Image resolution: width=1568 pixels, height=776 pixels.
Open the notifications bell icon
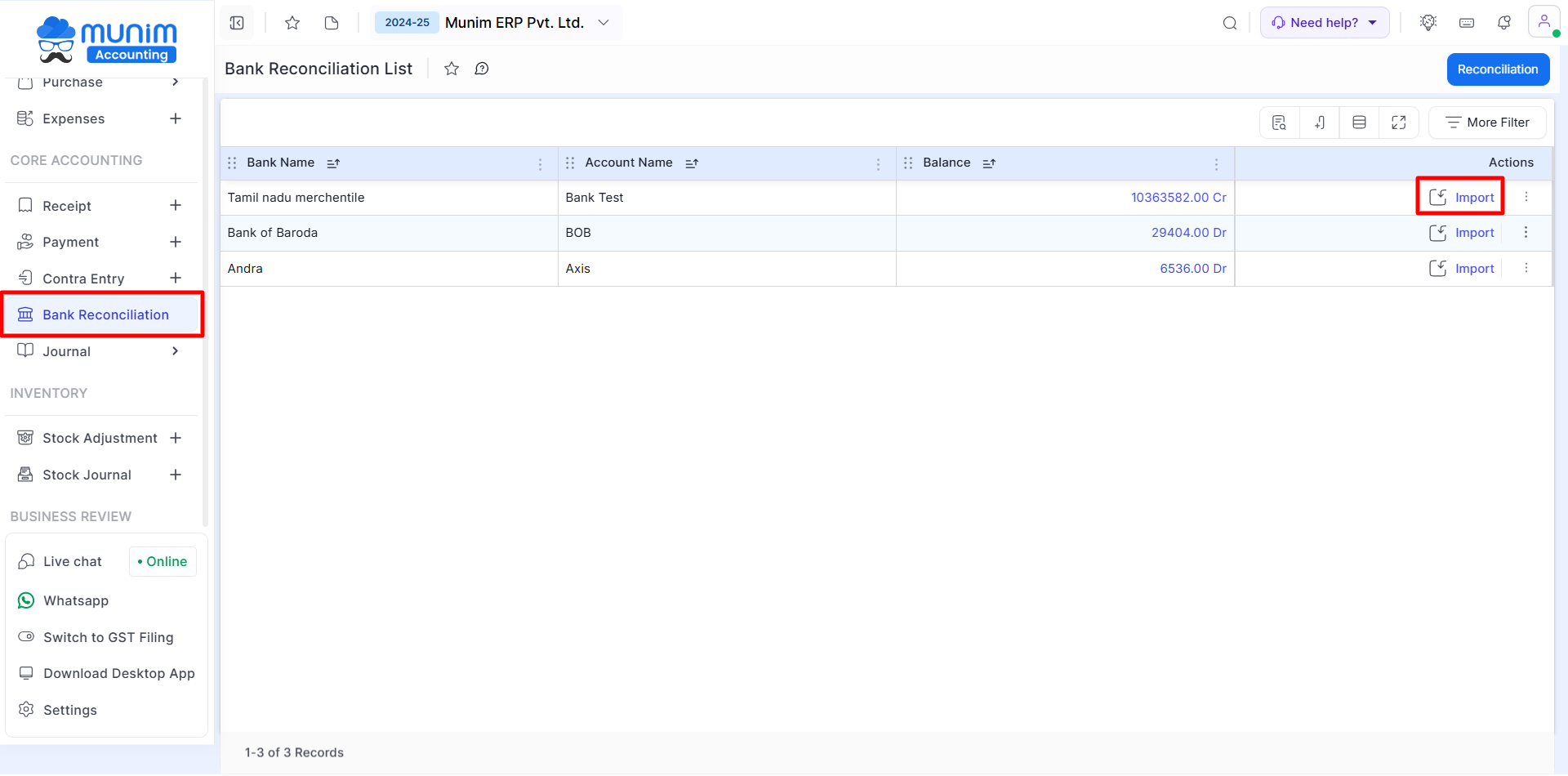(1504, 23)
